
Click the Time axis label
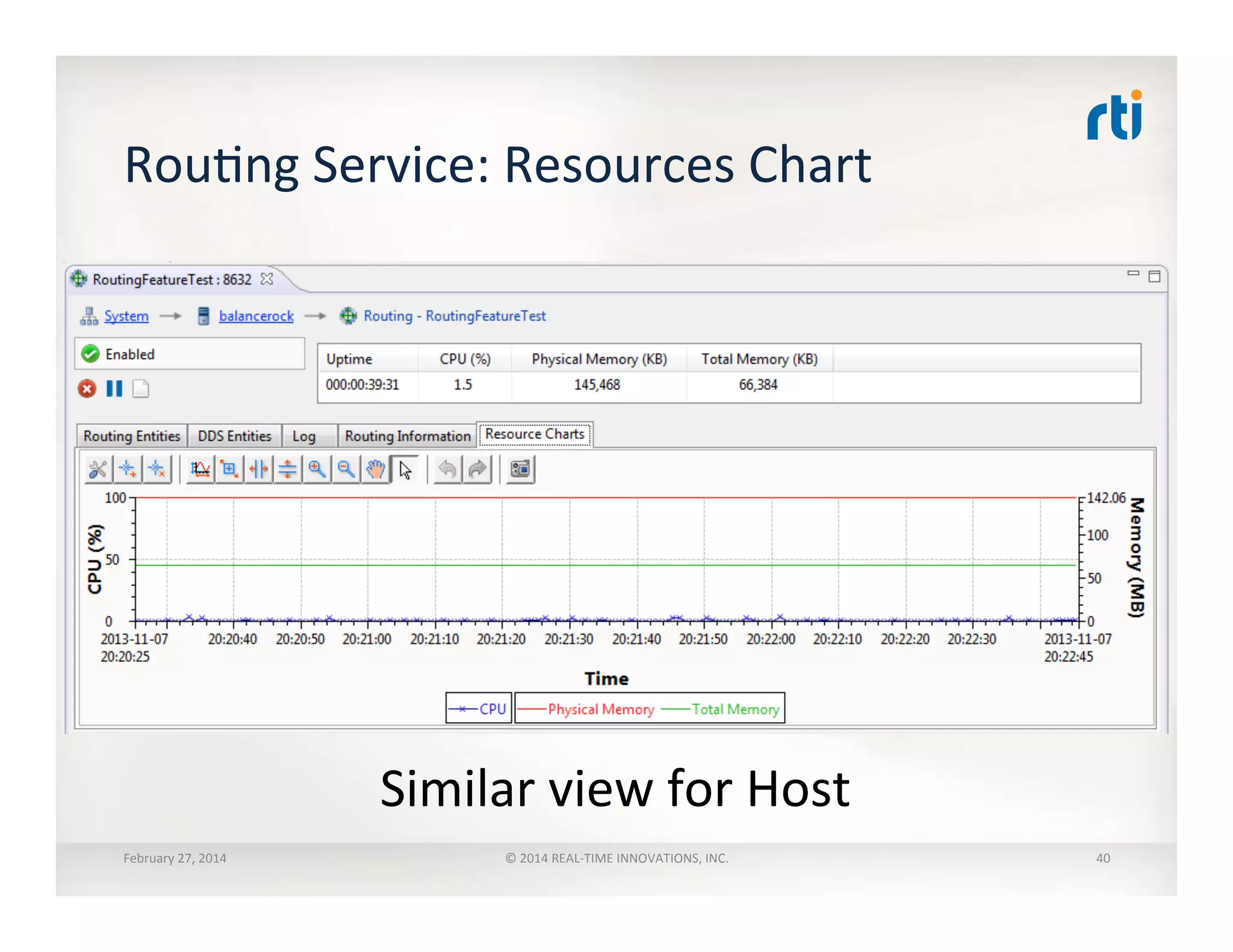(x=606, y=679)
